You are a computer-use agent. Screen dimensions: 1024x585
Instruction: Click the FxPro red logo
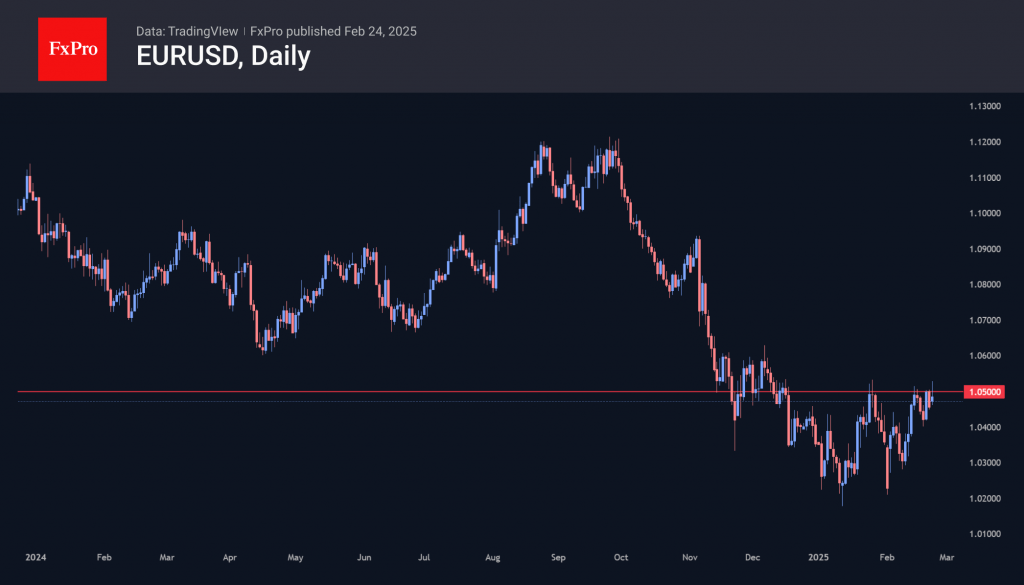tap(72, 47)
